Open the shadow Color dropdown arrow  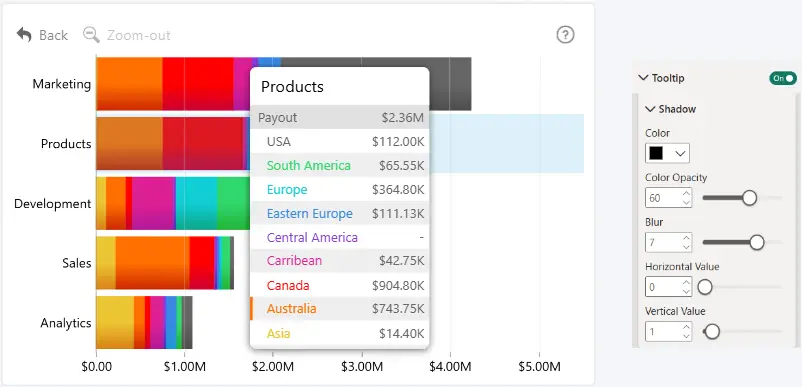point(680,153)
